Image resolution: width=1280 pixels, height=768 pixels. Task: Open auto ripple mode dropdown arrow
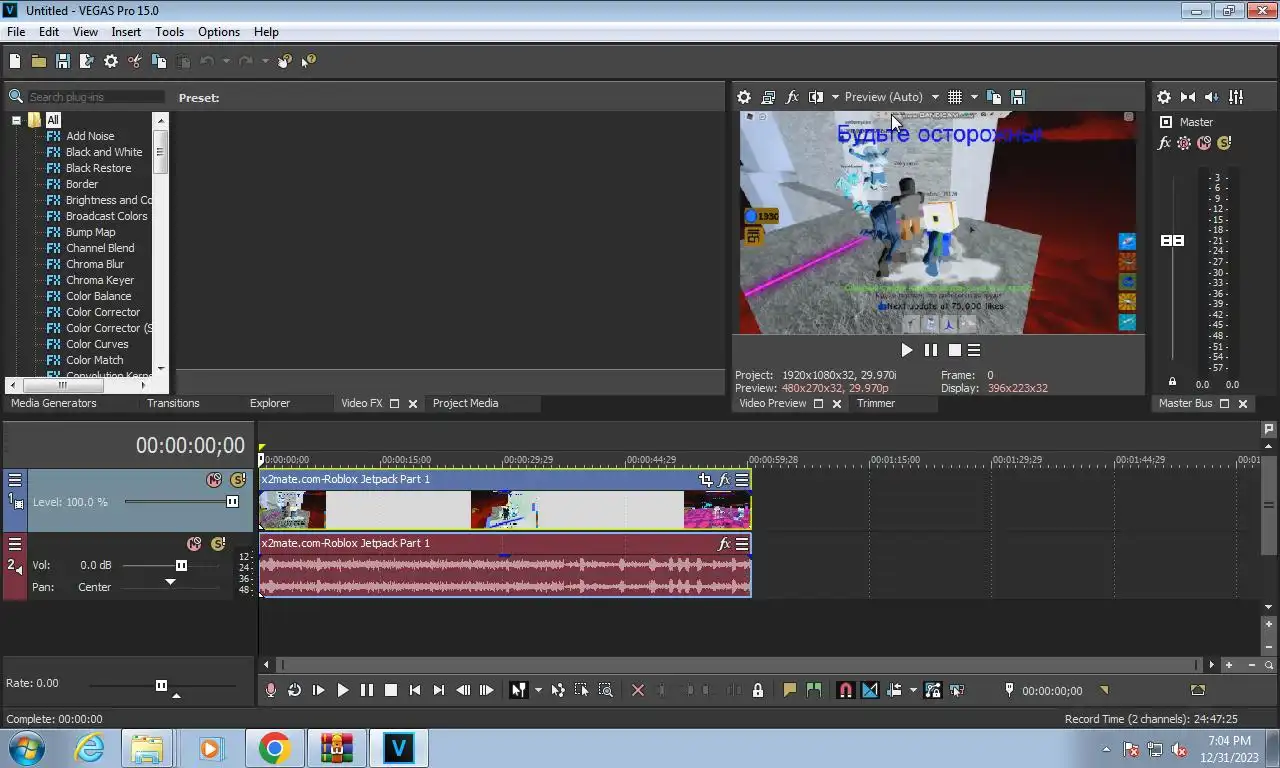click(x=913, y=690)
